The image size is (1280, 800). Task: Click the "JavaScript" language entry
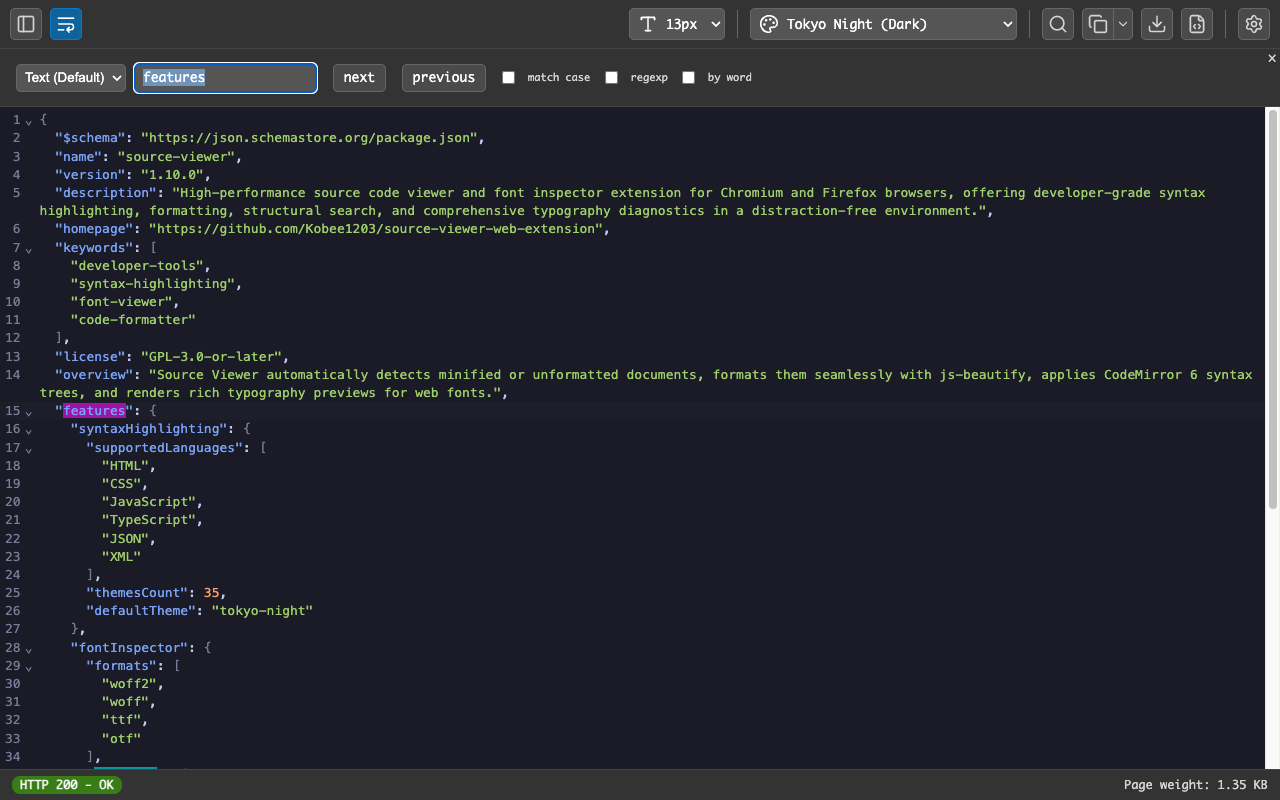click(x=149, y=502)
